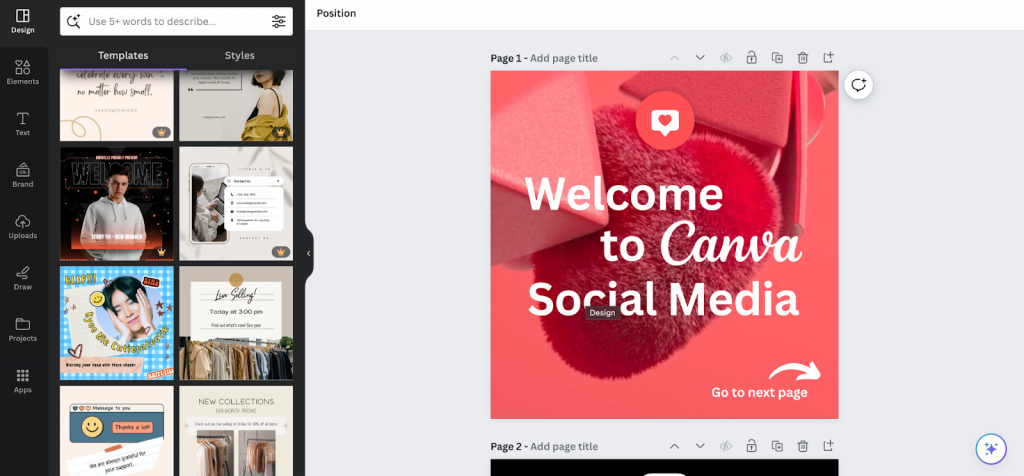This screenshot has height=476, width=1024.
Task: Open the Projects panel
Action: coord(22,329)
